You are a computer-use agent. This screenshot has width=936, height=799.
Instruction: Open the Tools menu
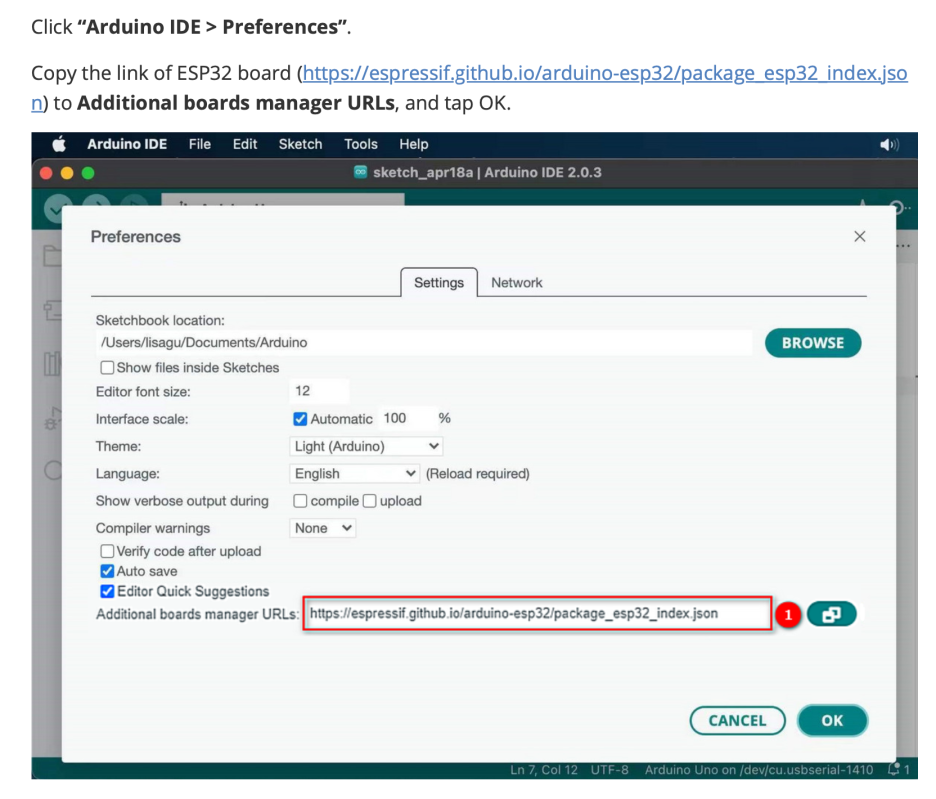tap(361, 145)
